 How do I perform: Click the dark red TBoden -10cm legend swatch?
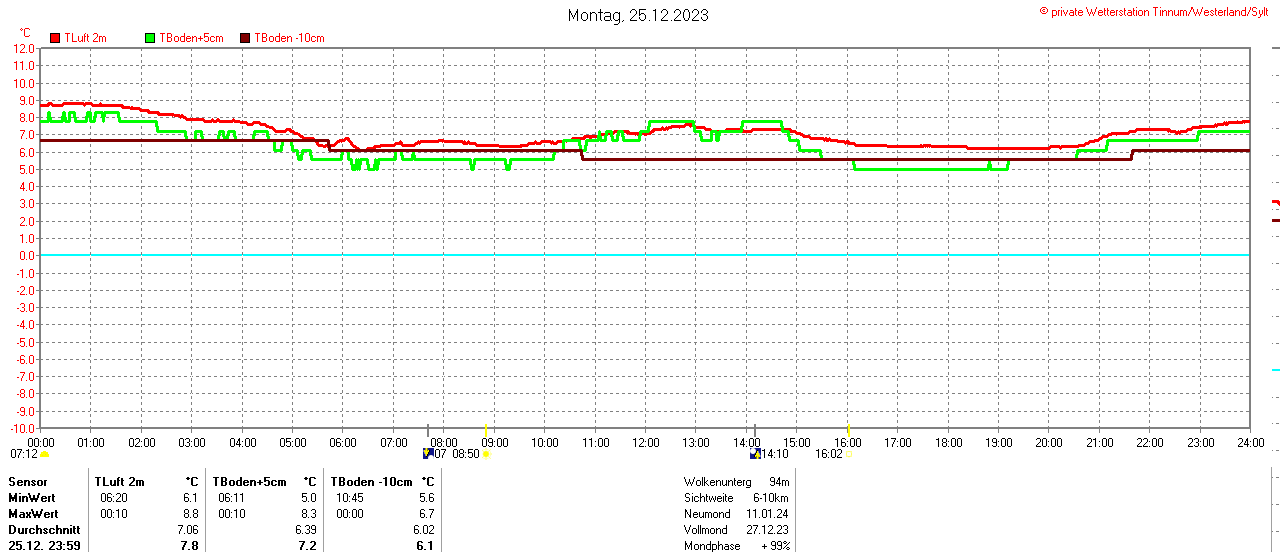pyautogui.click(x=246, y=38)
